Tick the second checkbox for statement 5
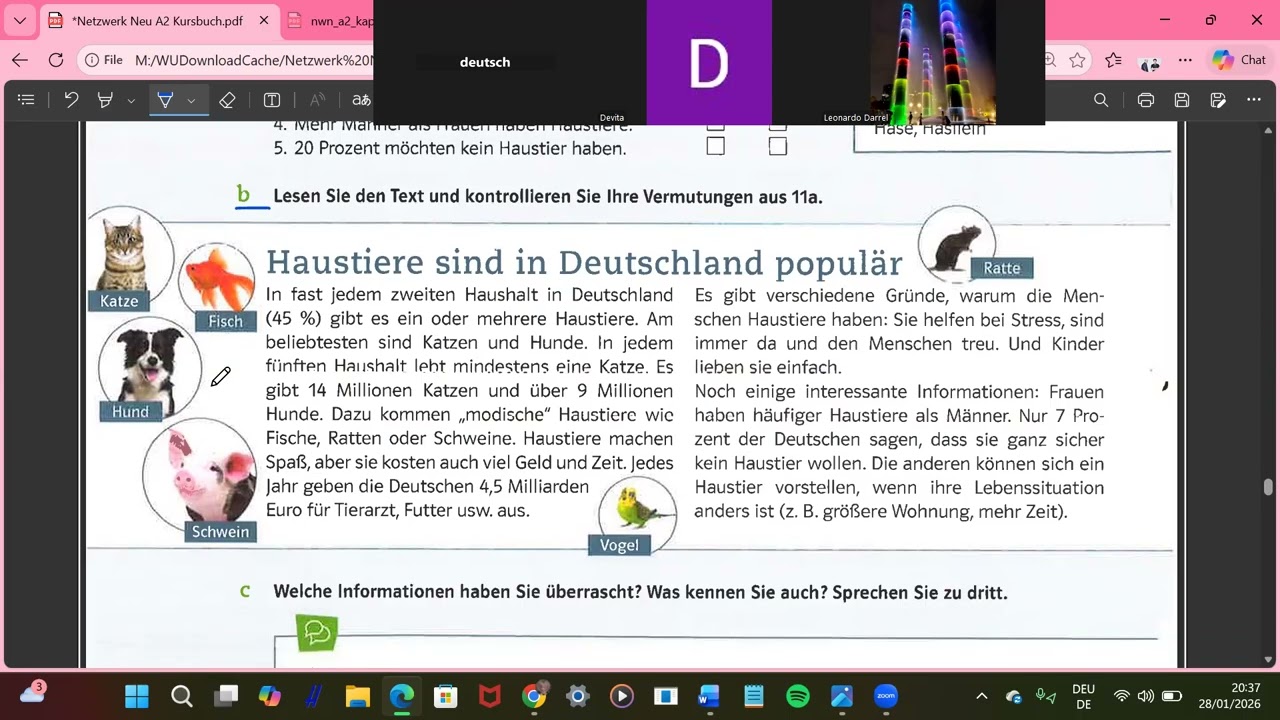This screenshot has width=1280, height=720. (778, 147)
